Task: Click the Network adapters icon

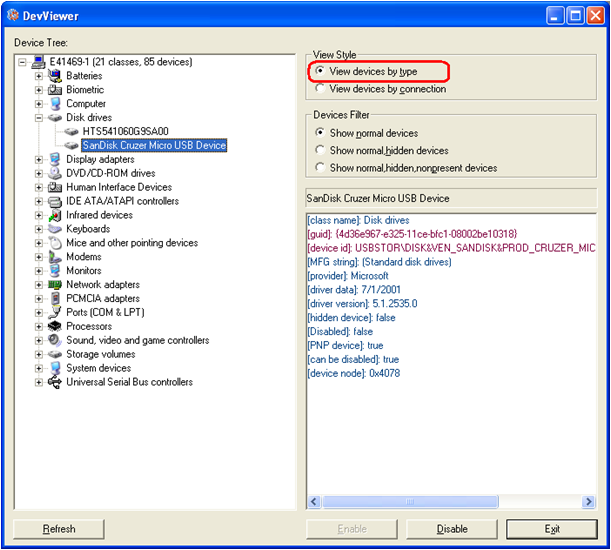Action: (x=55, y=285)
